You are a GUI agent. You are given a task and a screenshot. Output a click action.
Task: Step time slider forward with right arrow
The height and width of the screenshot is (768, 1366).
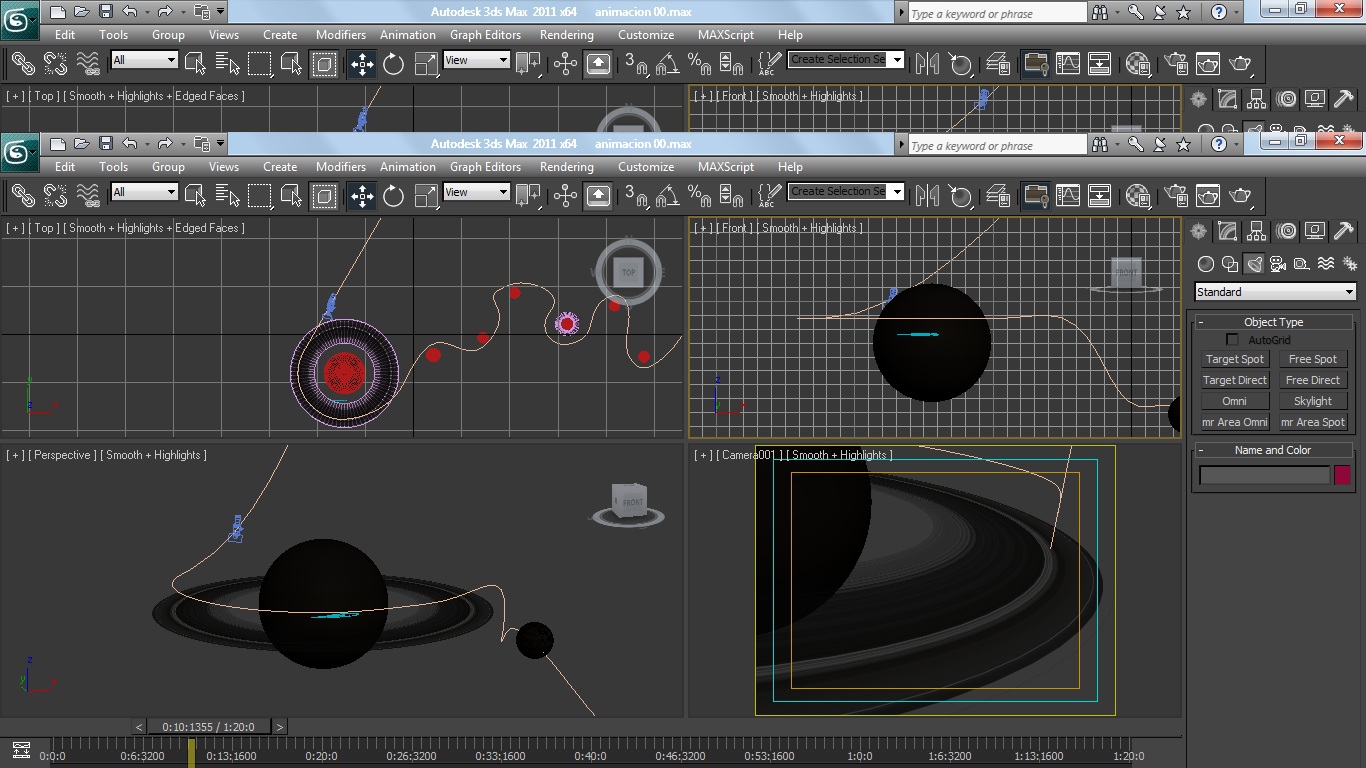[x=280, y=727]
